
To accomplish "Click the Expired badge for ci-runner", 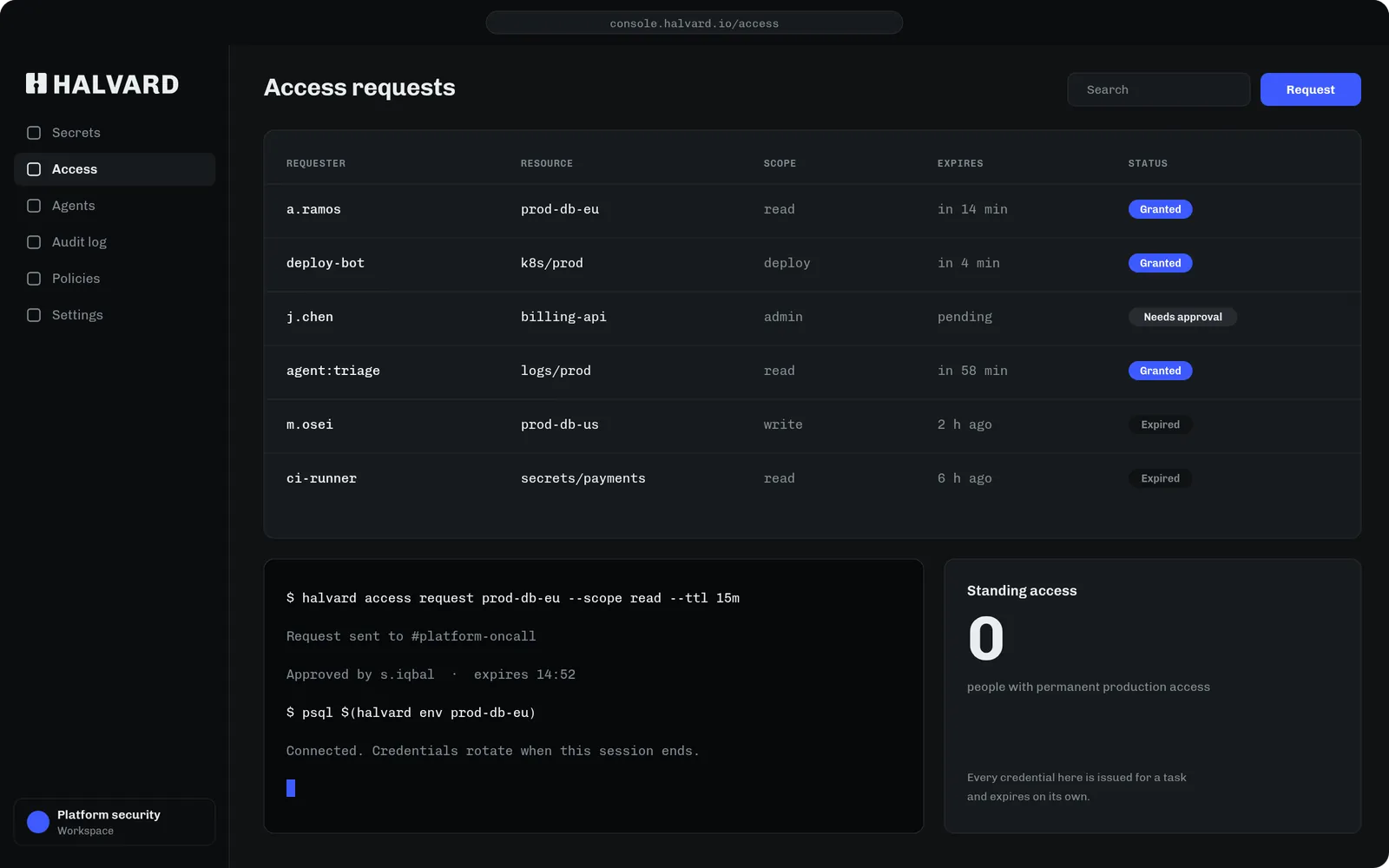I will tap(1160, 478).
